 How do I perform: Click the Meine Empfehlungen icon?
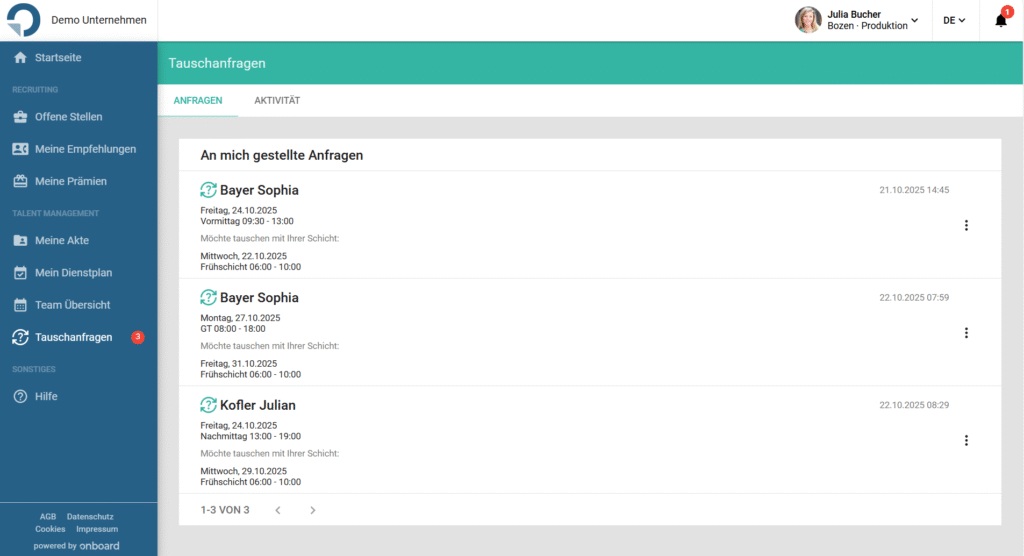(x=20, y=149)
